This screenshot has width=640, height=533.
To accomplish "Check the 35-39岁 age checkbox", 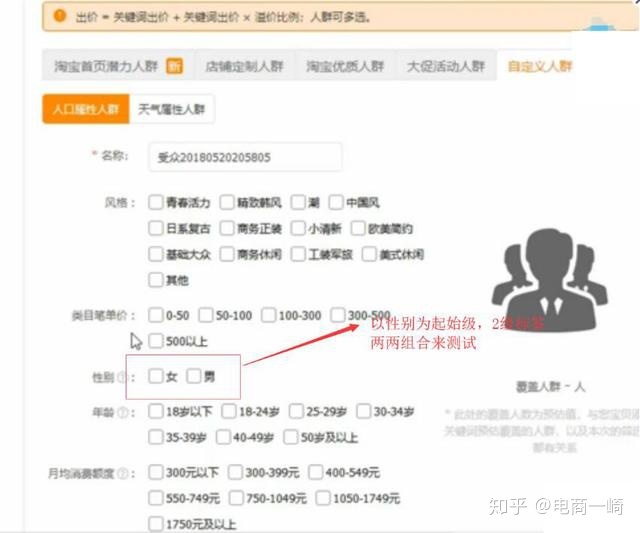I will click(156, 437).
